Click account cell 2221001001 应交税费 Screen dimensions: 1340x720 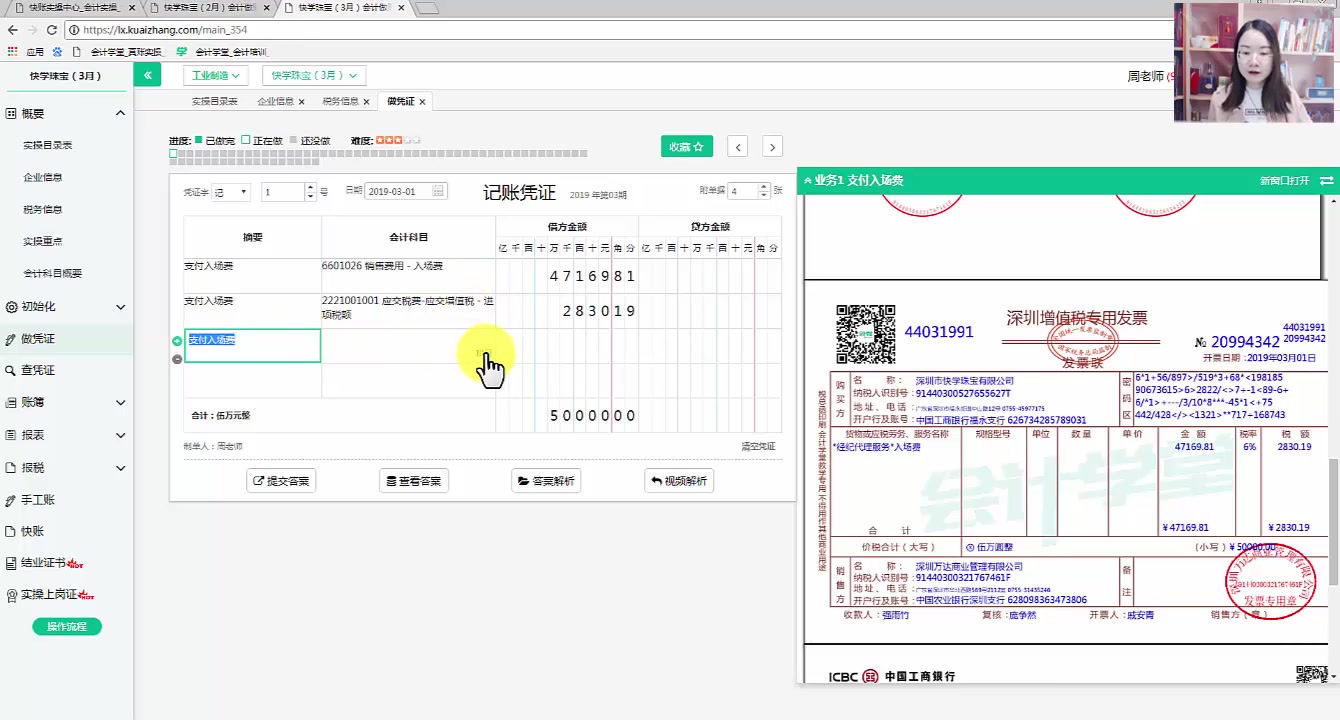click(408, 311)
